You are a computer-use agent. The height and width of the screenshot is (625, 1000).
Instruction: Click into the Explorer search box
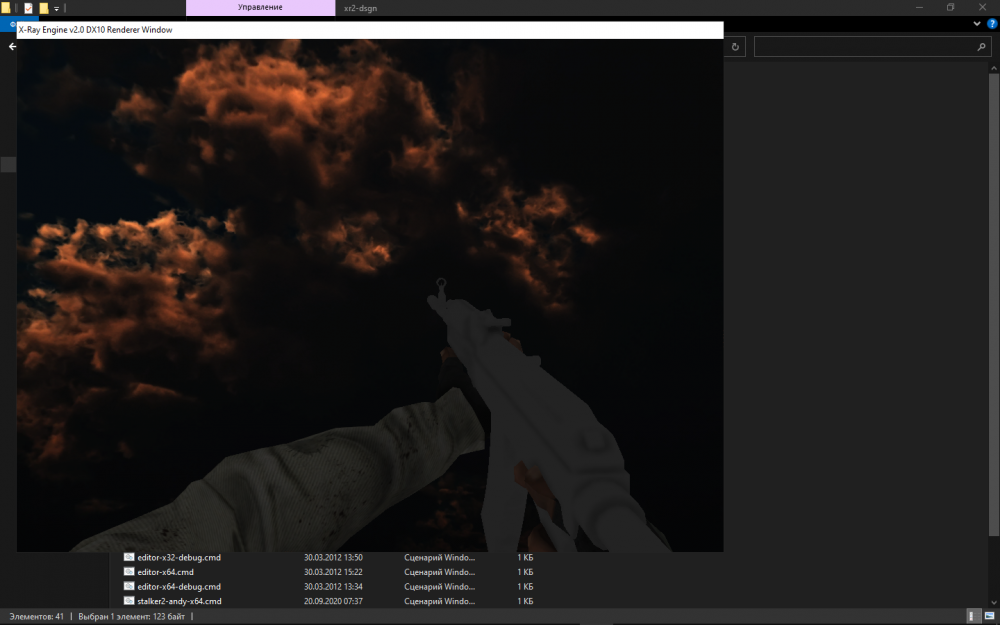coord(872,47)
